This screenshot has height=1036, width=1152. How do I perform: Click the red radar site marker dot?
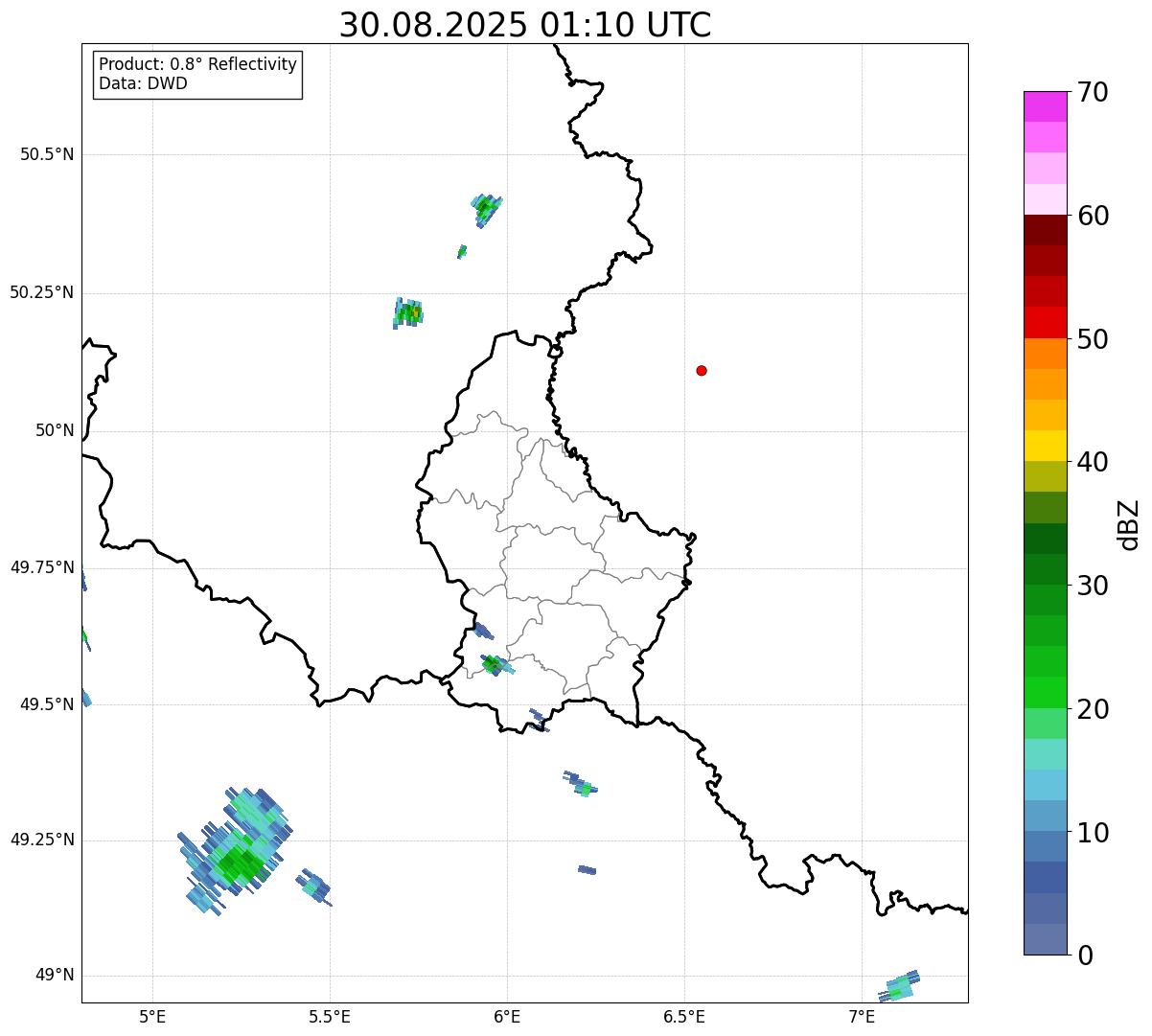tap(702, 370)
